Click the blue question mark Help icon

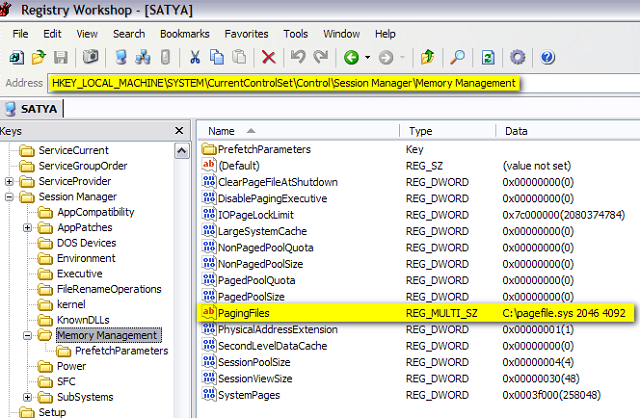[x=548, y=58]
